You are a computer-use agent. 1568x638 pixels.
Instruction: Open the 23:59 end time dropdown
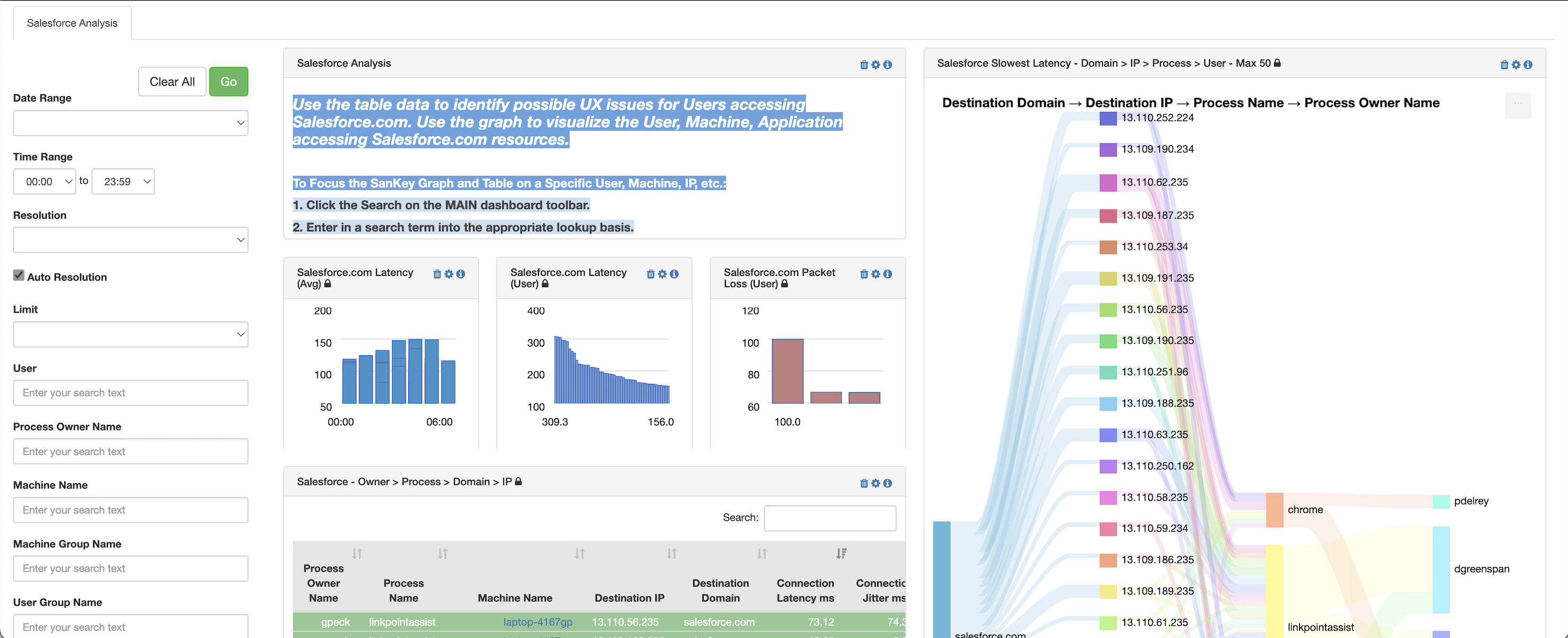click(x=123, y=181)
